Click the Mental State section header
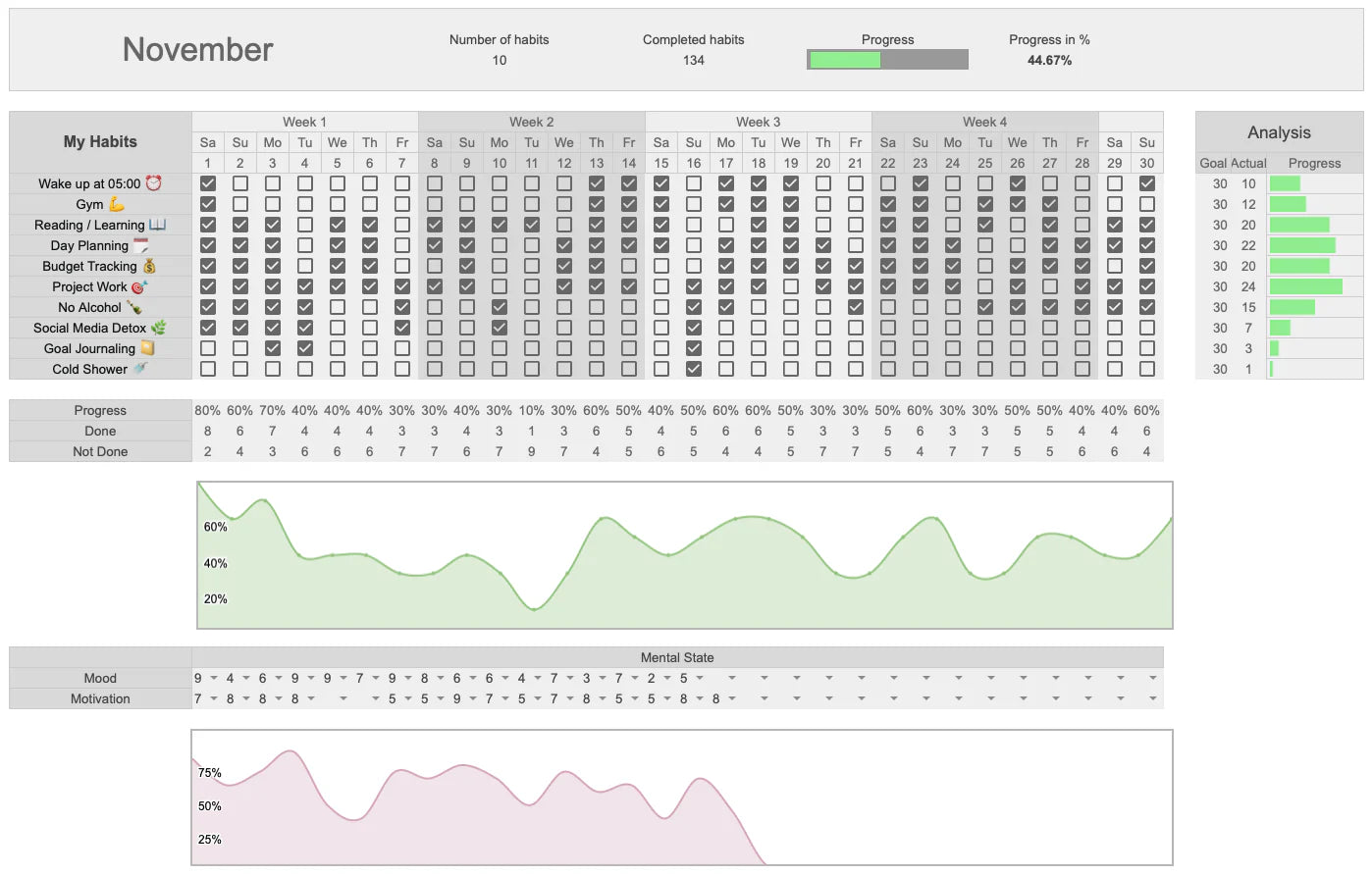This screenshot has height=875, width=1372. point(677,657)
